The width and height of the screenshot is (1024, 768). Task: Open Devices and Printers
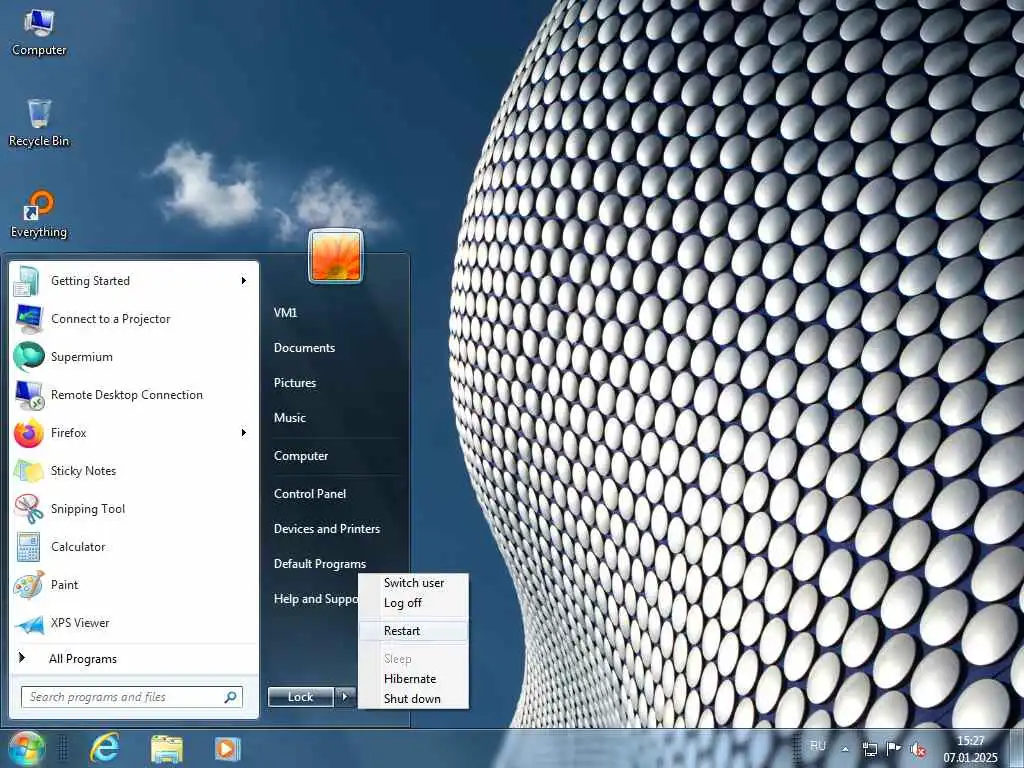pos(327,529)
